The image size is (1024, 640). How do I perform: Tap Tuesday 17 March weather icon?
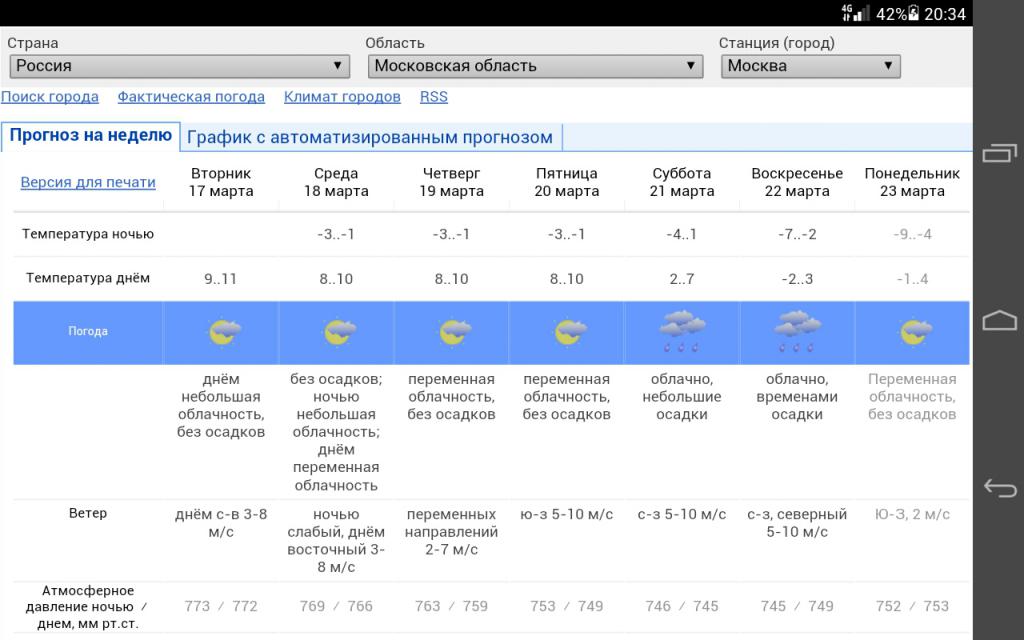(x=224, y=332)
